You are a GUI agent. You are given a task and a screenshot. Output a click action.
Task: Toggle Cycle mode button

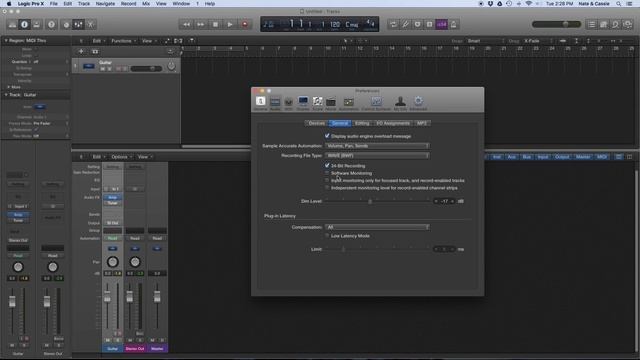(x=393, y=24)
